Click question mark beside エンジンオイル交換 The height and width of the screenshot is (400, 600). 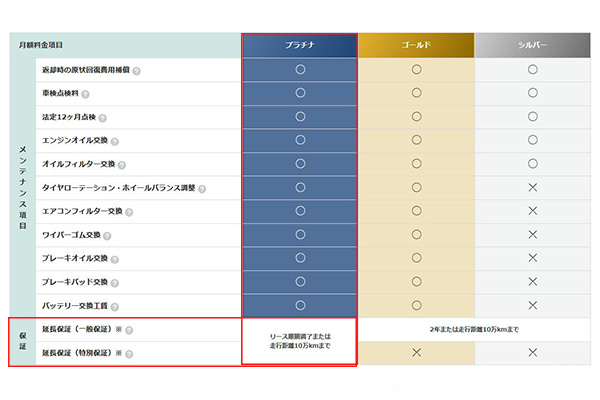coord(115,142)
